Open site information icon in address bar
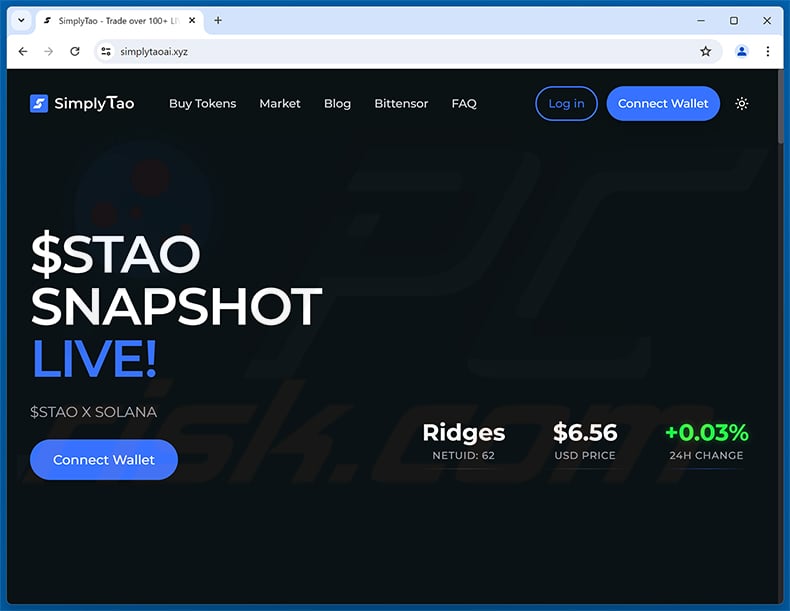 click(106, 51)
